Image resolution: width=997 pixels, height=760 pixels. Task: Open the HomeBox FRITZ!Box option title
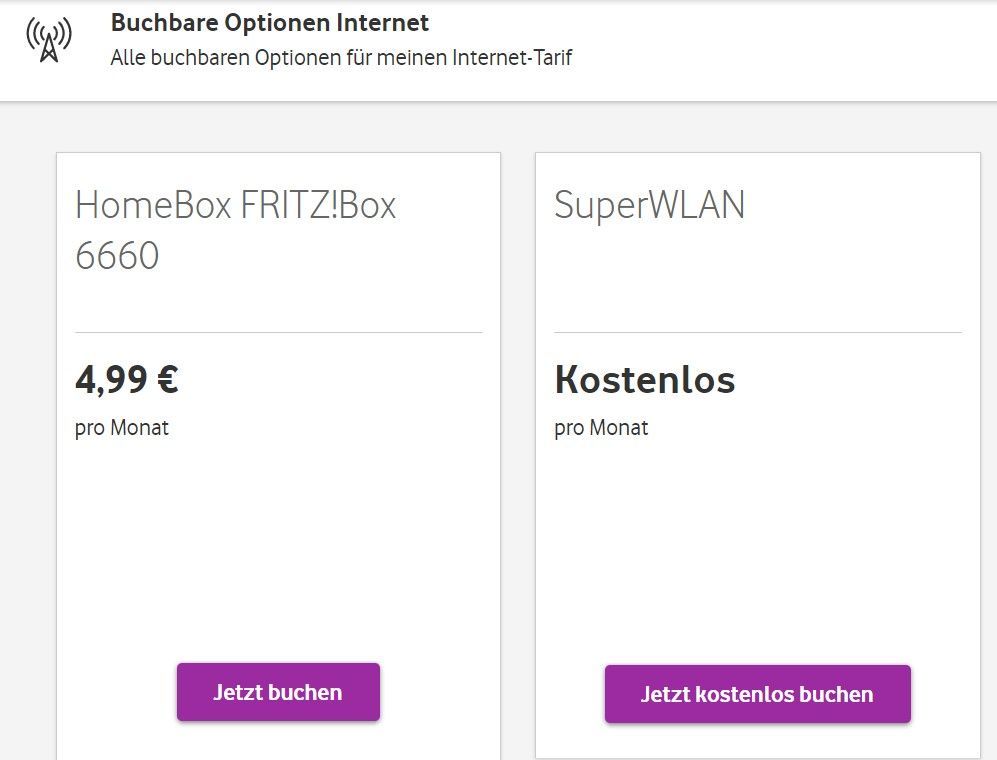pos(235,206)
